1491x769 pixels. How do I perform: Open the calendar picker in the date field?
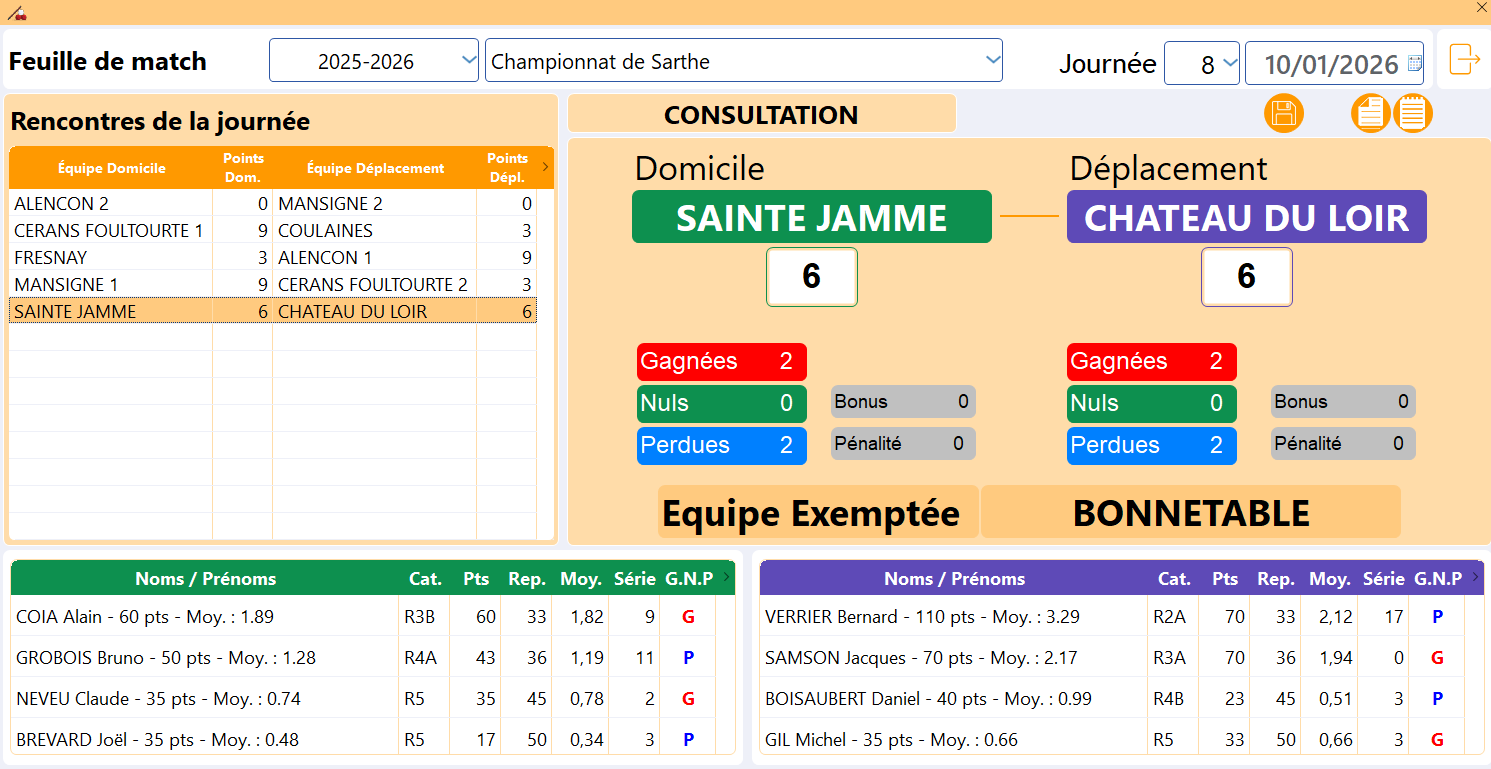click(1414, 64)
